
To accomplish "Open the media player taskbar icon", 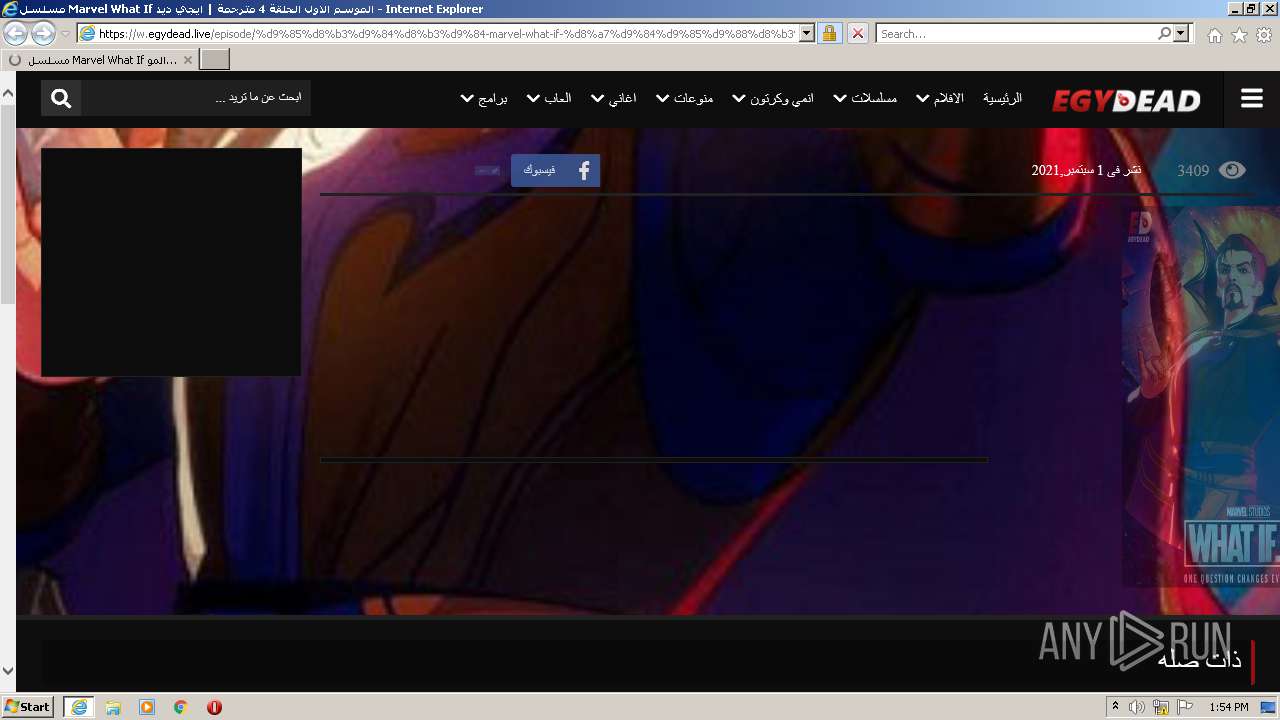I will (x=147, y=707).
